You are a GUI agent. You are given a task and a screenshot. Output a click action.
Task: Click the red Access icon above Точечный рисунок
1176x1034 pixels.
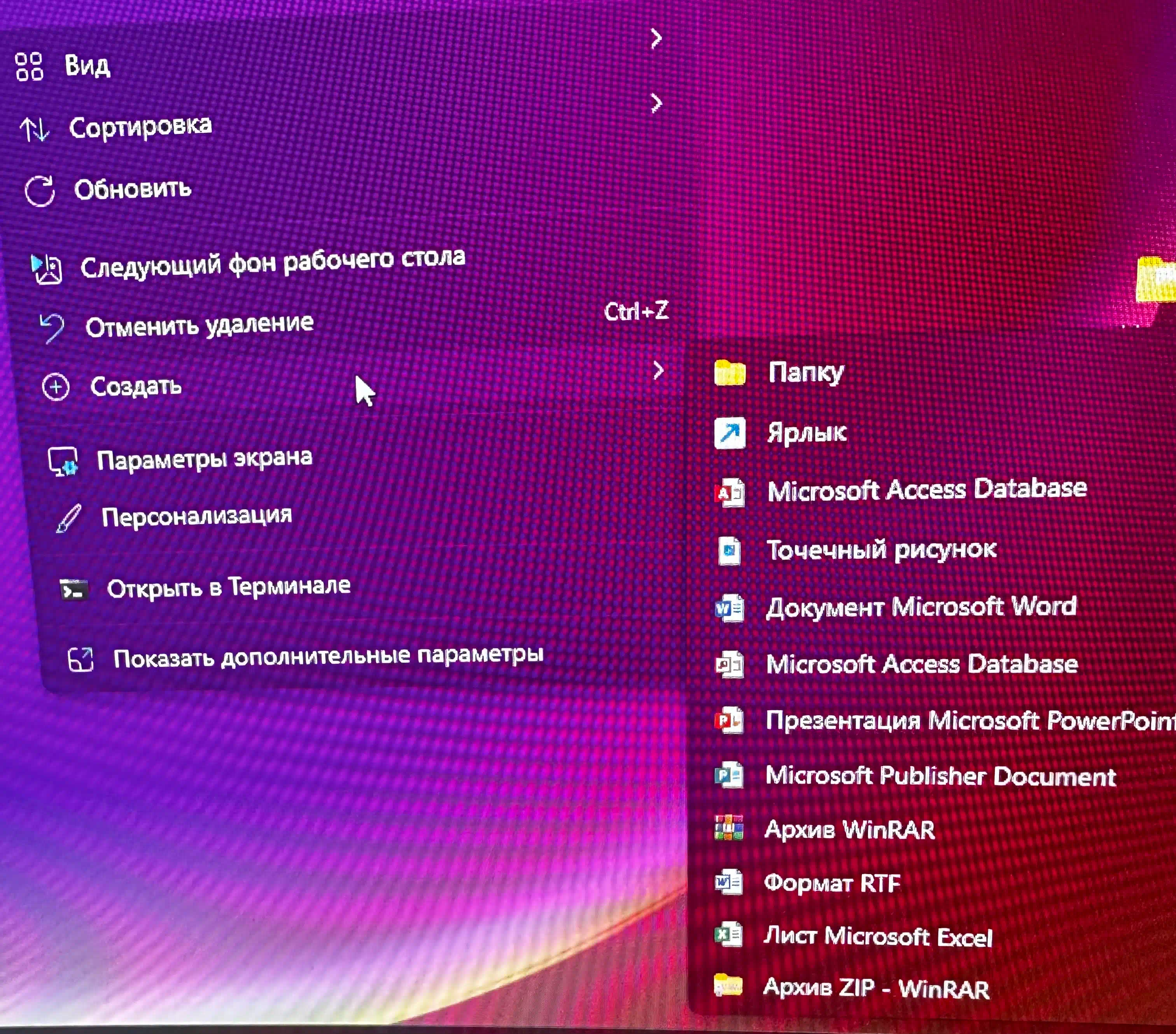730,492
